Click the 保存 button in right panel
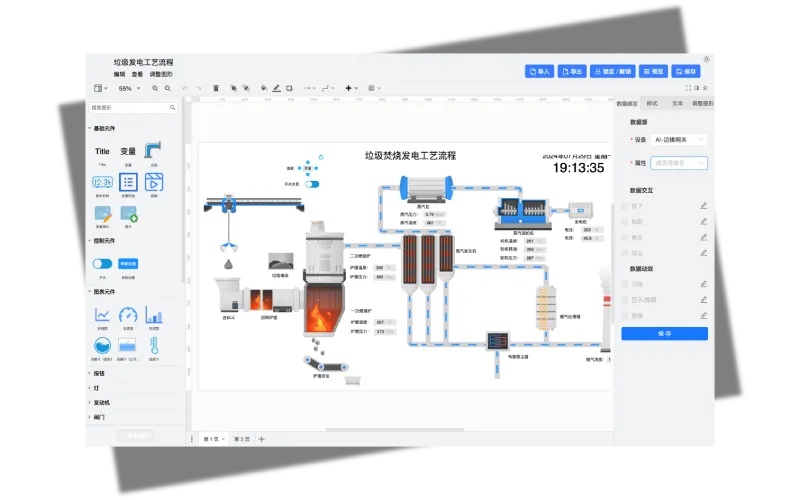Viewport: 800px width, 500px height. pos(664,334)
